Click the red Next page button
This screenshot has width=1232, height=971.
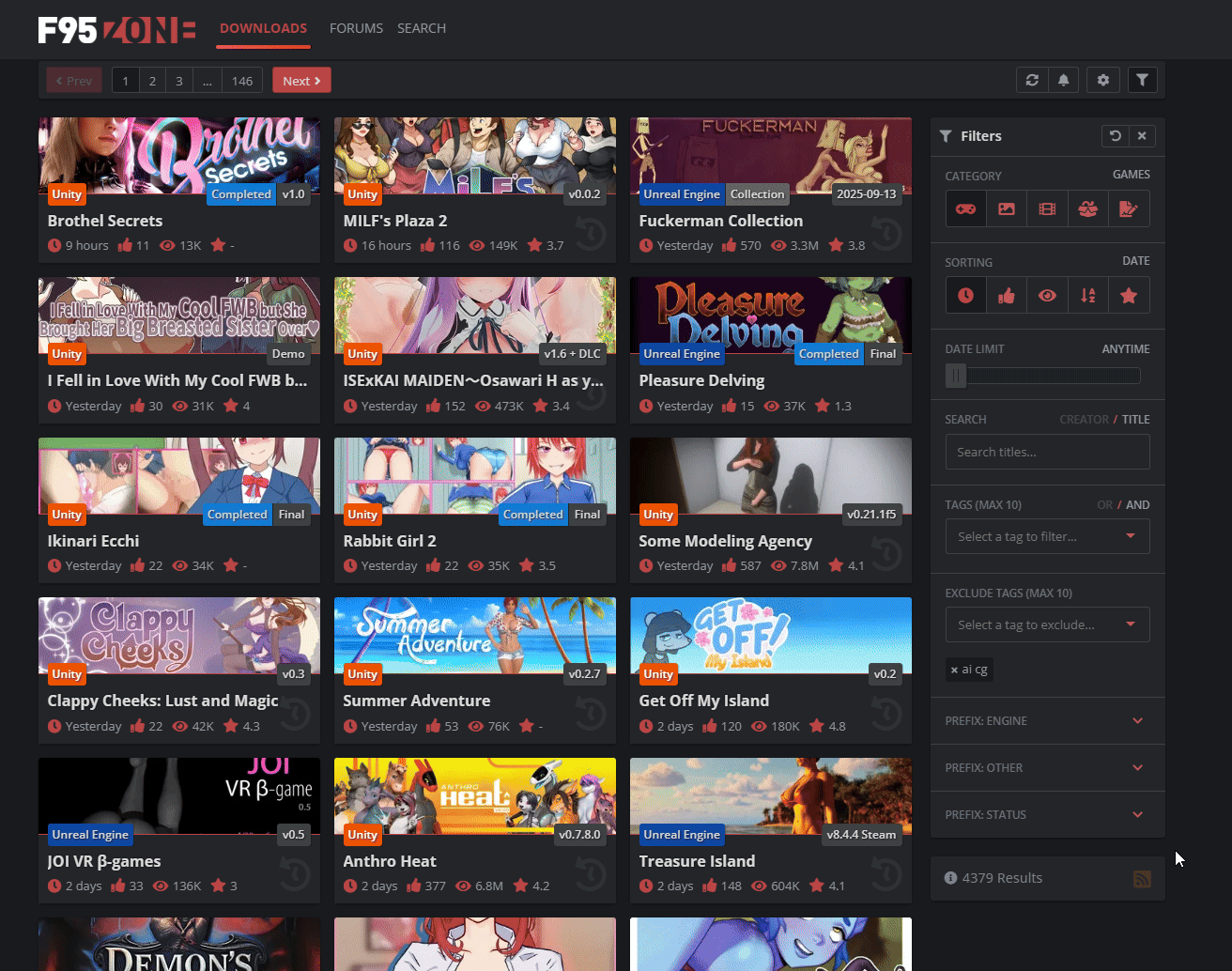(301, 81)
